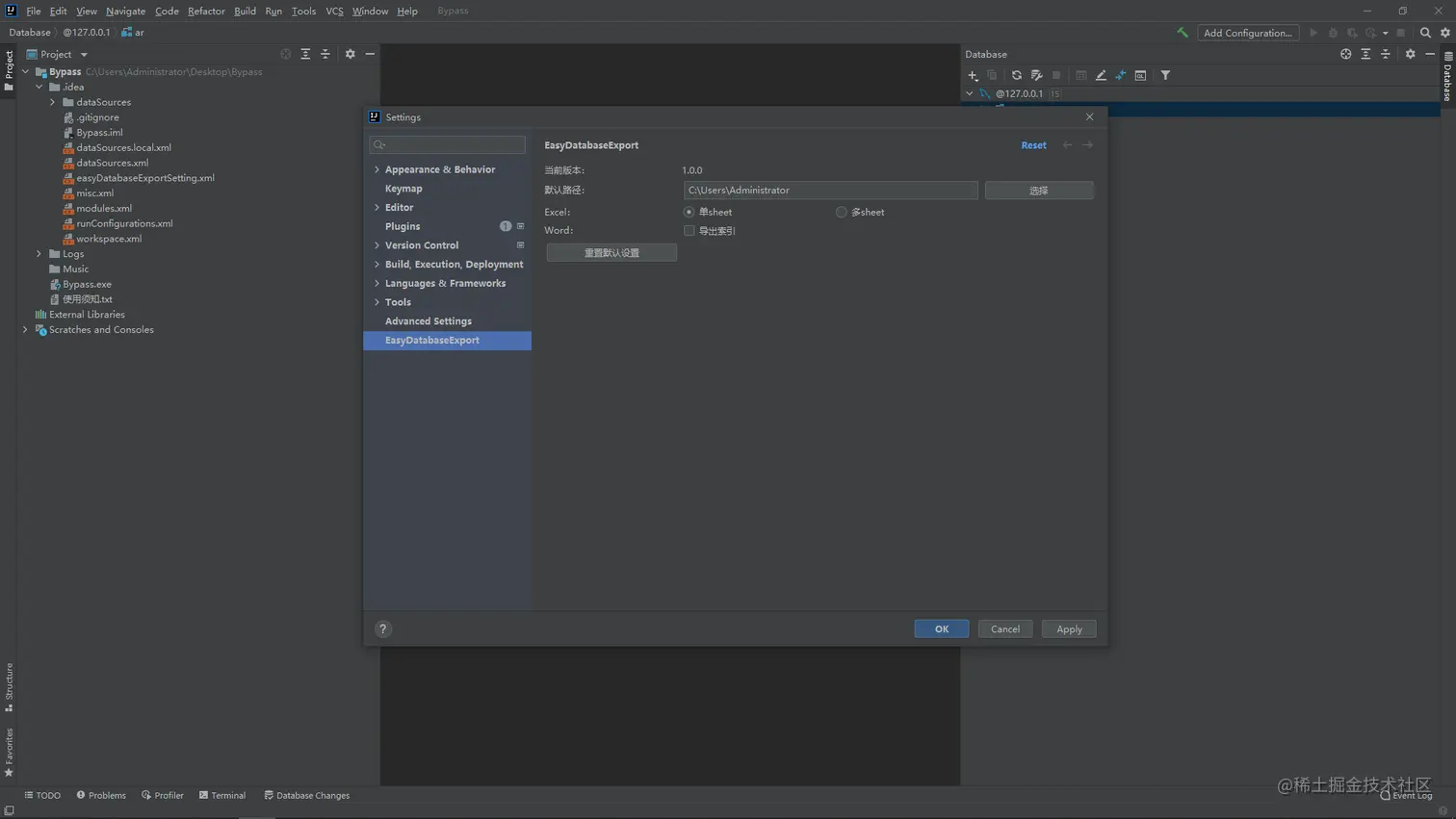Viewport: 1456px width, 819px height.
Task: Expand Build, Execution, Deployment group
Action: point(377,264)
